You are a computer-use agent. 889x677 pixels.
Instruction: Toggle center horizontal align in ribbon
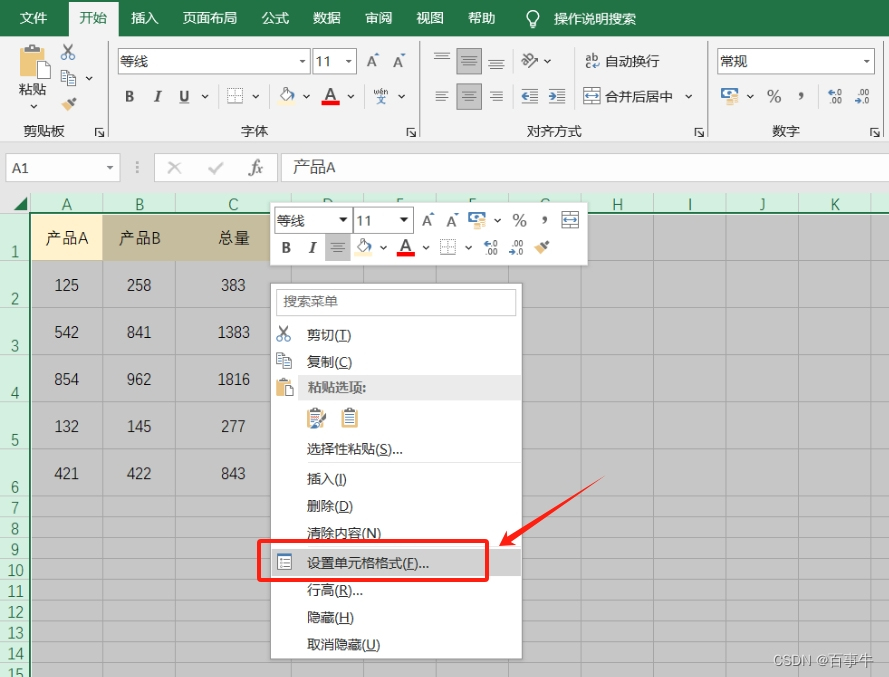tap(469, 96)
